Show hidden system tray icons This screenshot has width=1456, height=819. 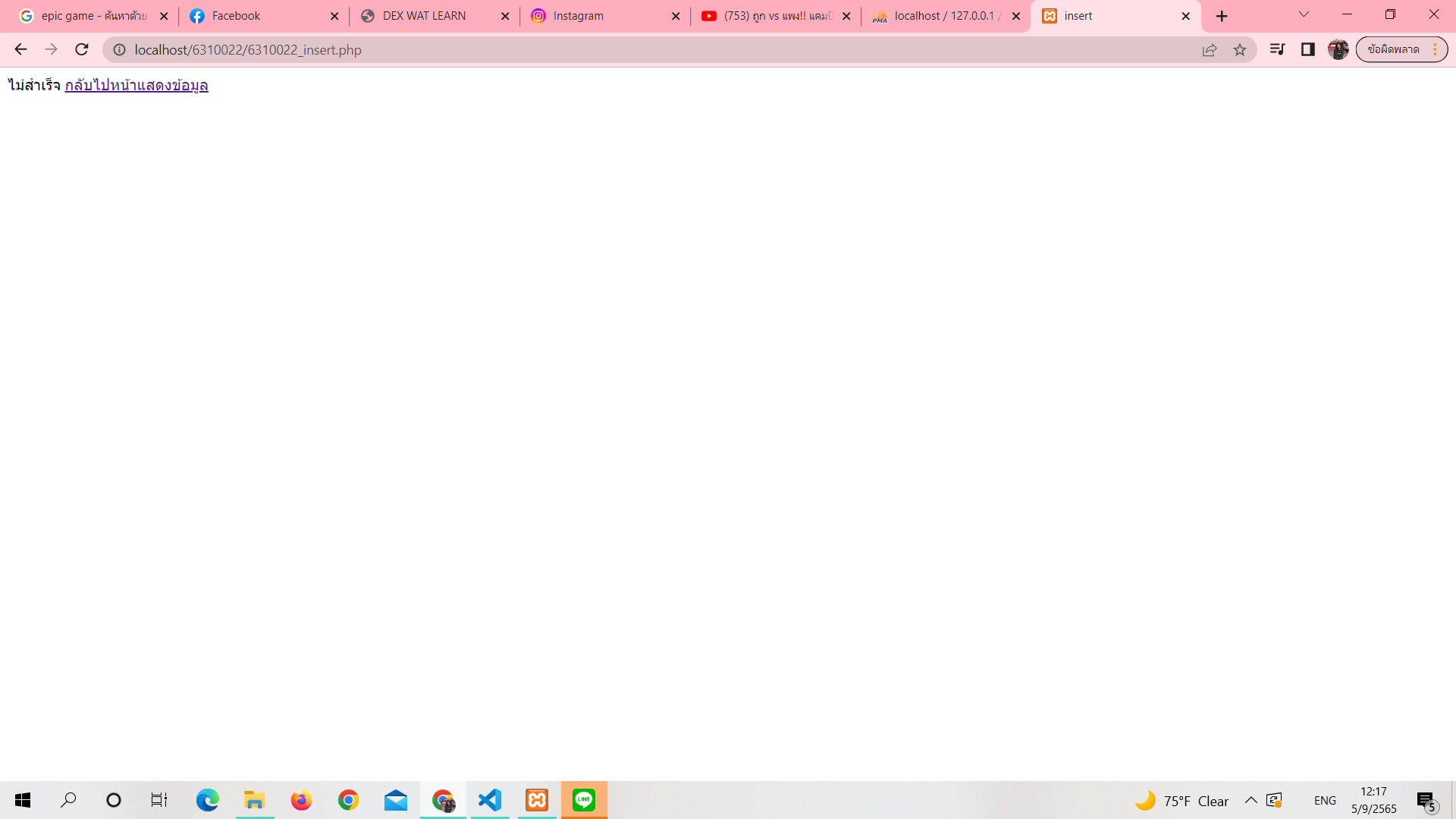(x=1250, y=801)
